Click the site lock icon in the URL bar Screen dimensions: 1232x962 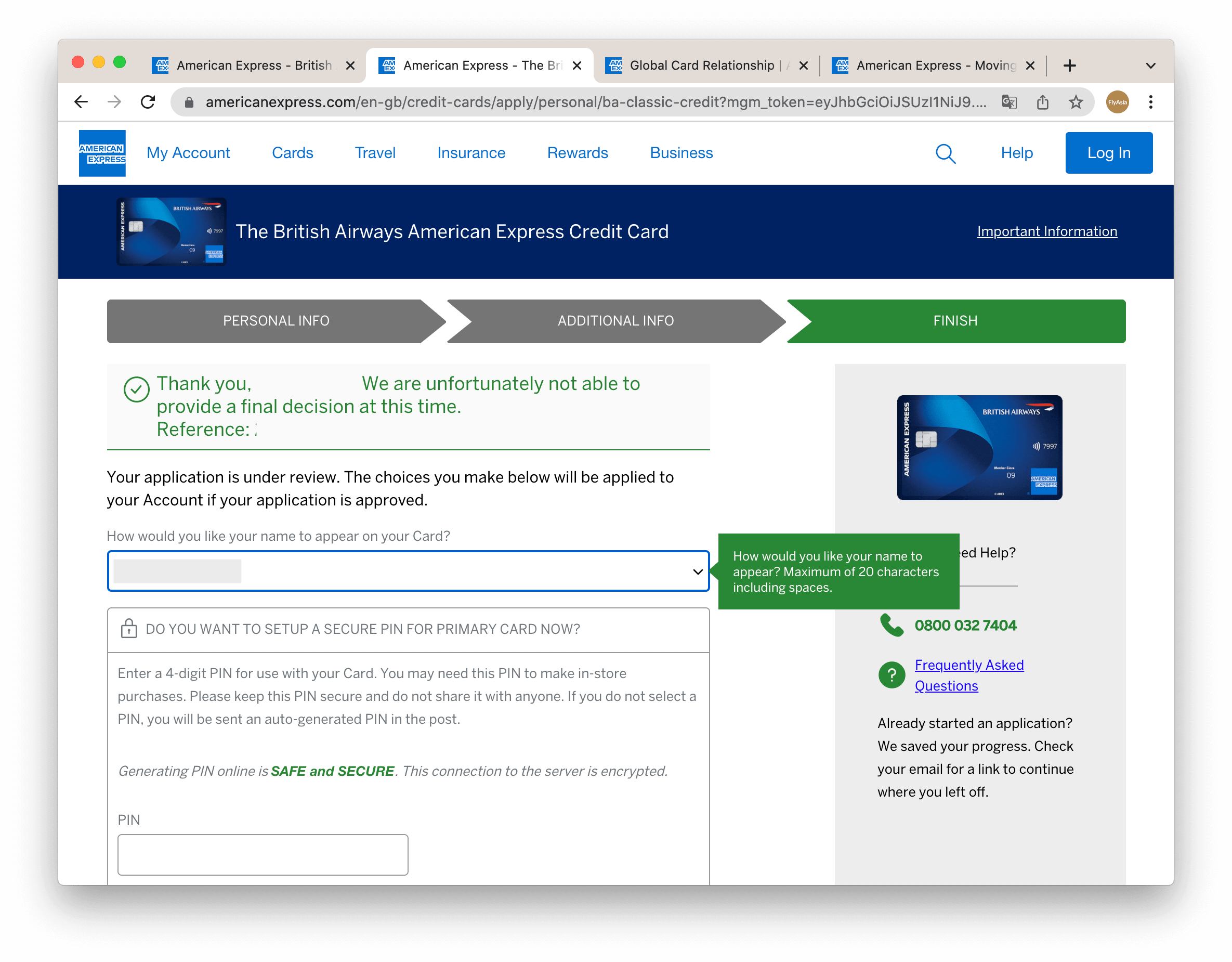point(190,102)
